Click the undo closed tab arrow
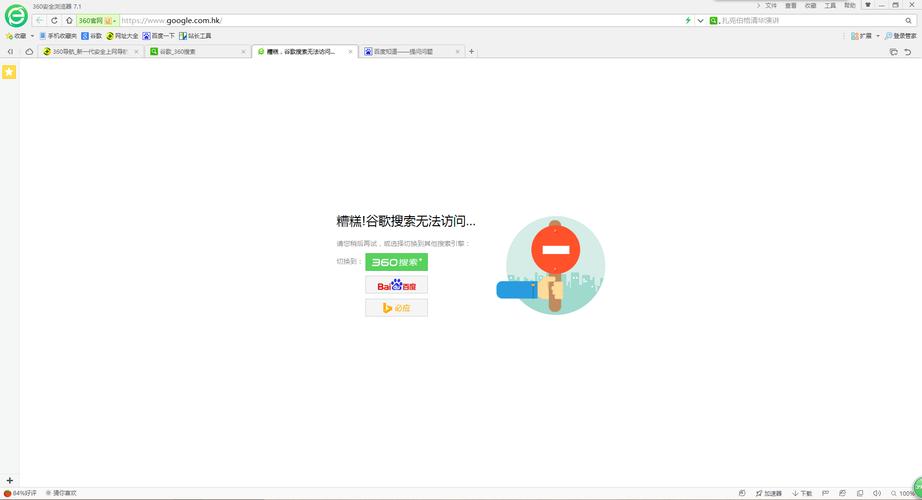This screenshot has height=500, width=922. [908, 52]
